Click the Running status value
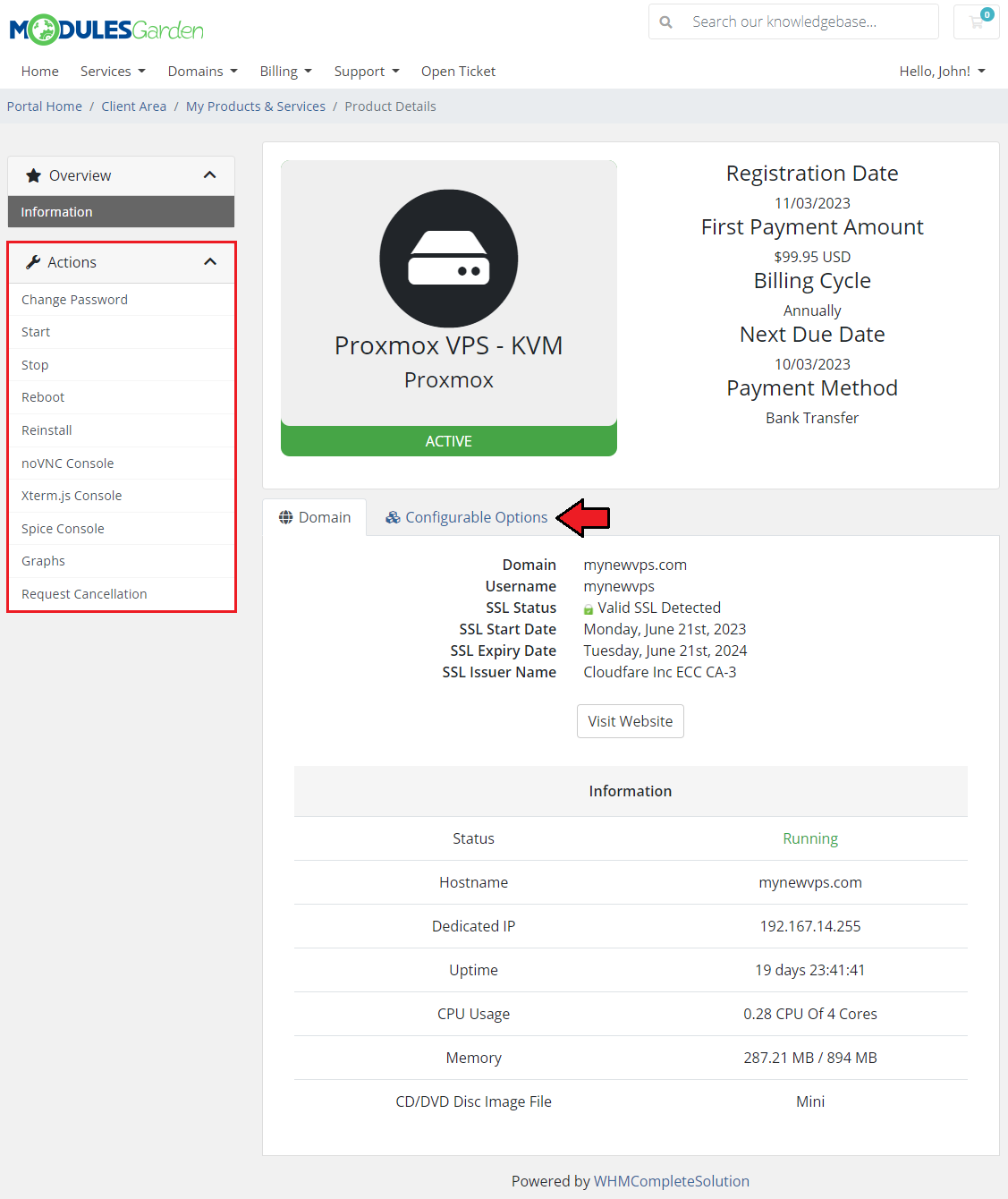Viewport: 1008px width, 1199px height. pos(810,838)
